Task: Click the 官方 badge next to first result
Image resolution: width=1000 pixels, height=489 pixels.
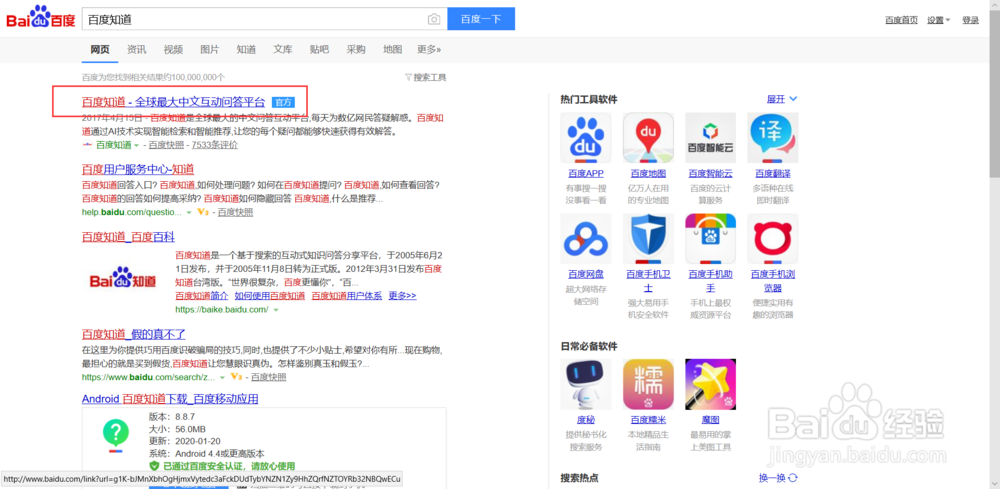Action: [283, 102]
